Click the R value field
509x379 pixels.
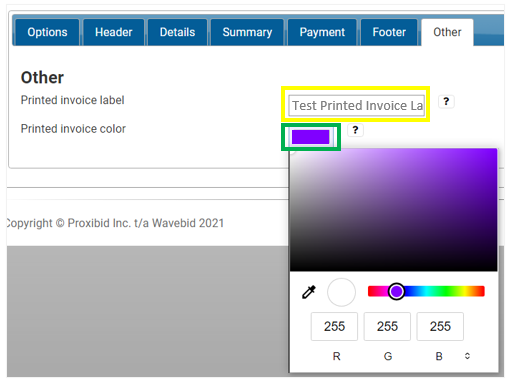334,326
